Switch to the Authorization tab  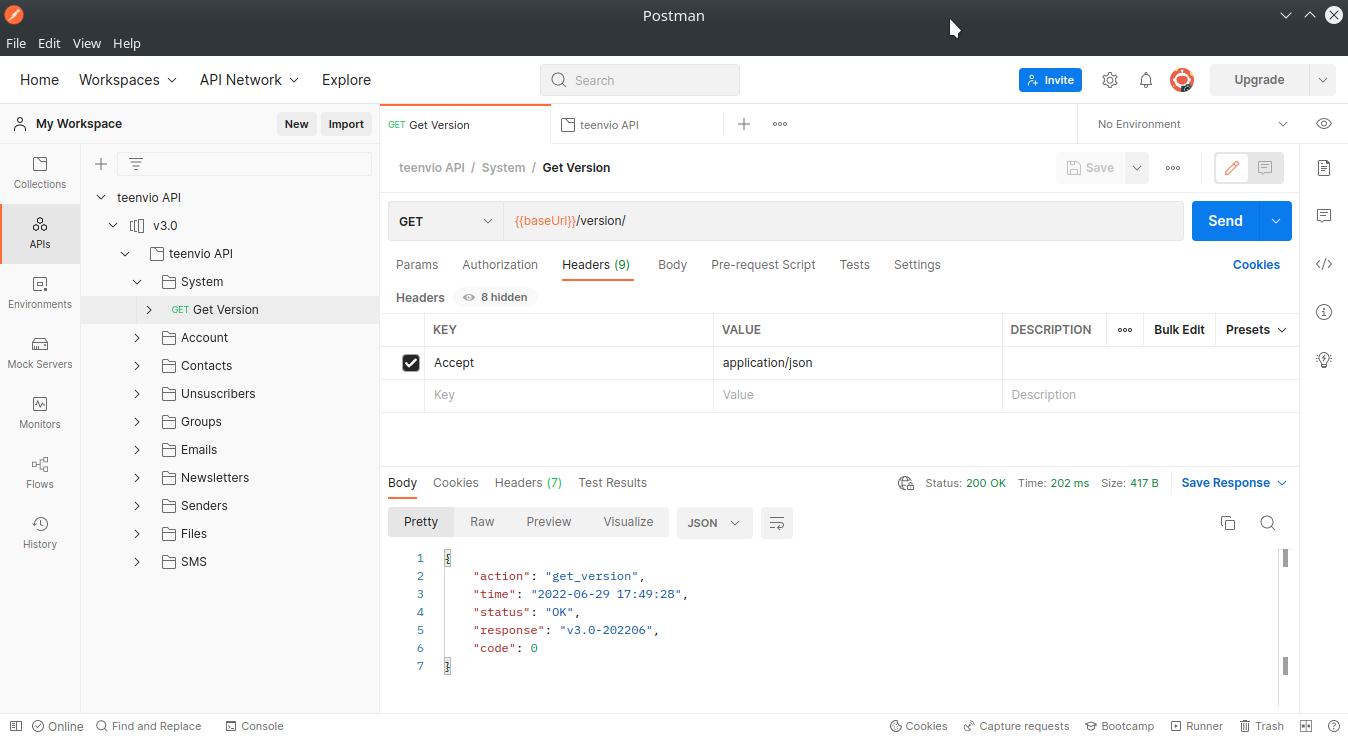[x=500, y=265]
